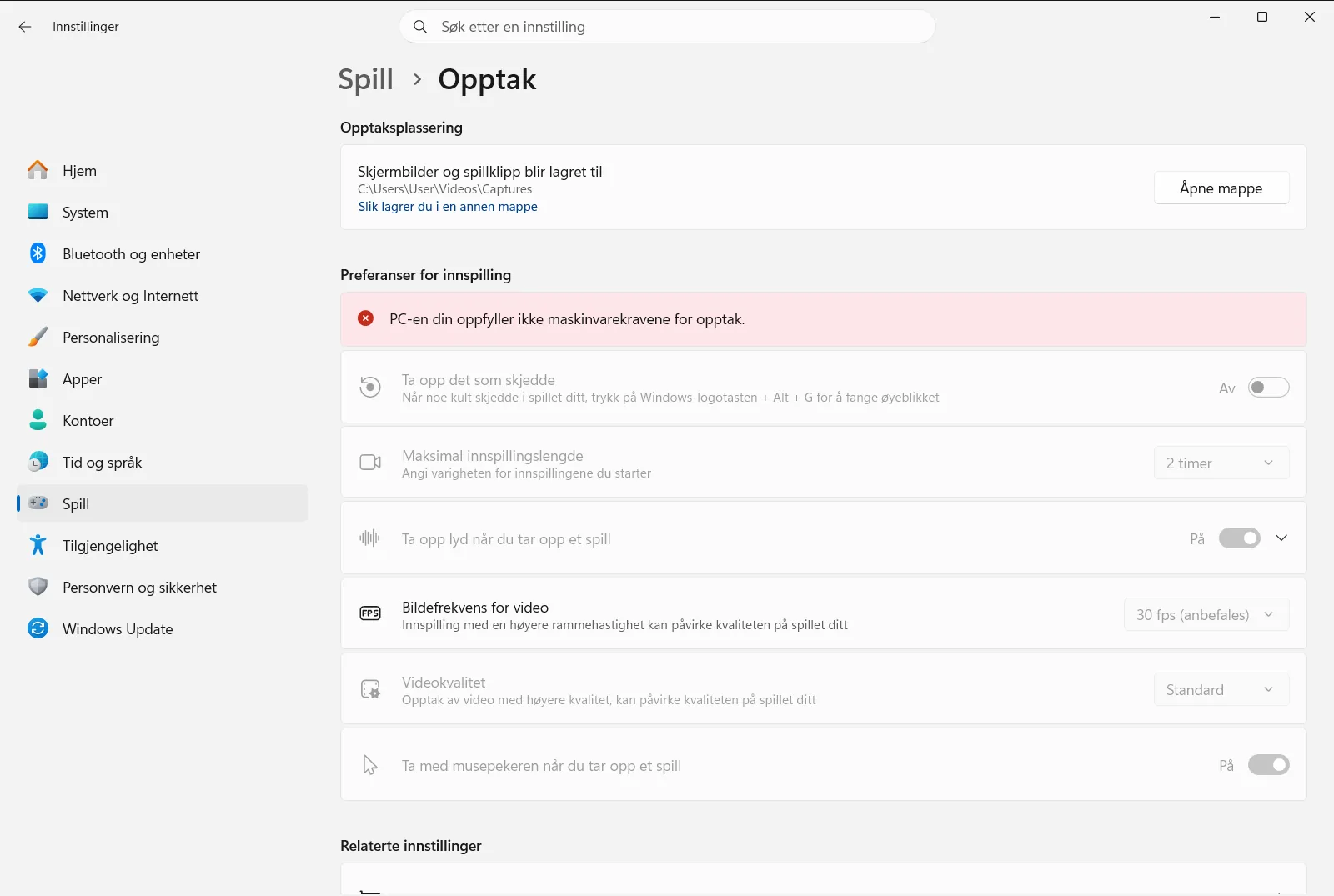This screenshot has width=1334, height=896.
Task: Click the Windows Update sync icon
Action: pos(38,628)
